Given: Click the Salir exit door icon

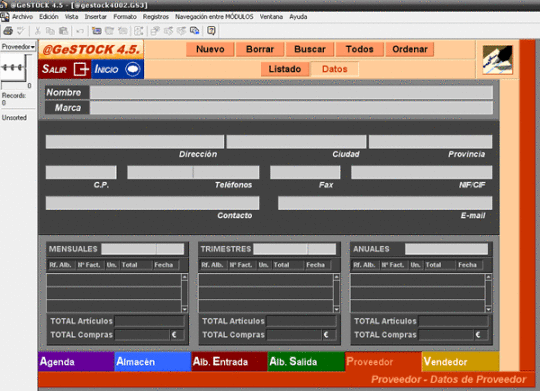Looking at the screenshot, I should tap(81, 69).
